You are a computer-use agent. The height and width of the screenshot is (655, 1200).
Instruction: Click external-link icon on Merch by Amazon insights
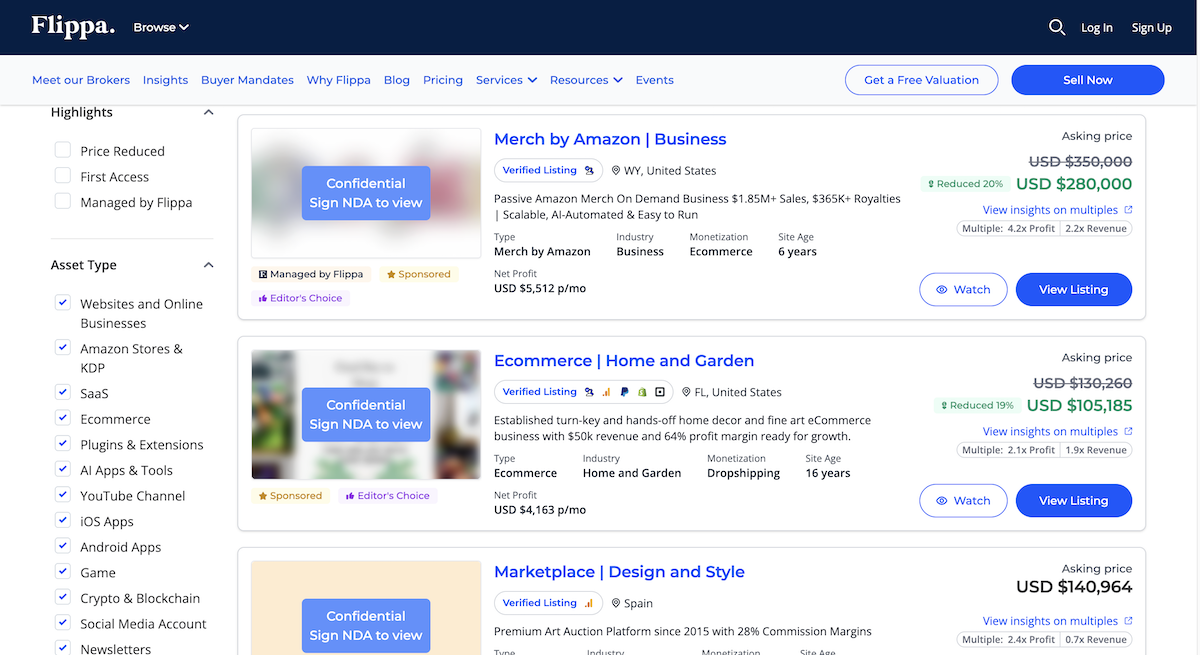pyautogui.click(x=1129, y=210)
